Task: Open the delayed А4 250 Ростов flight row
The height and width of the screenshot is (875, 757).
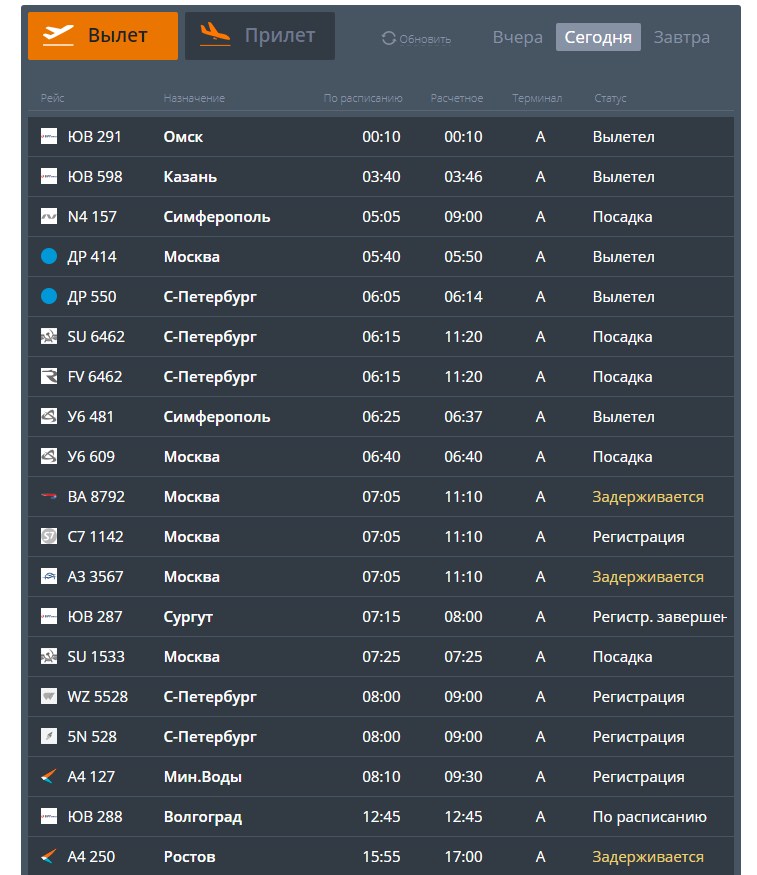Action: 380,856
